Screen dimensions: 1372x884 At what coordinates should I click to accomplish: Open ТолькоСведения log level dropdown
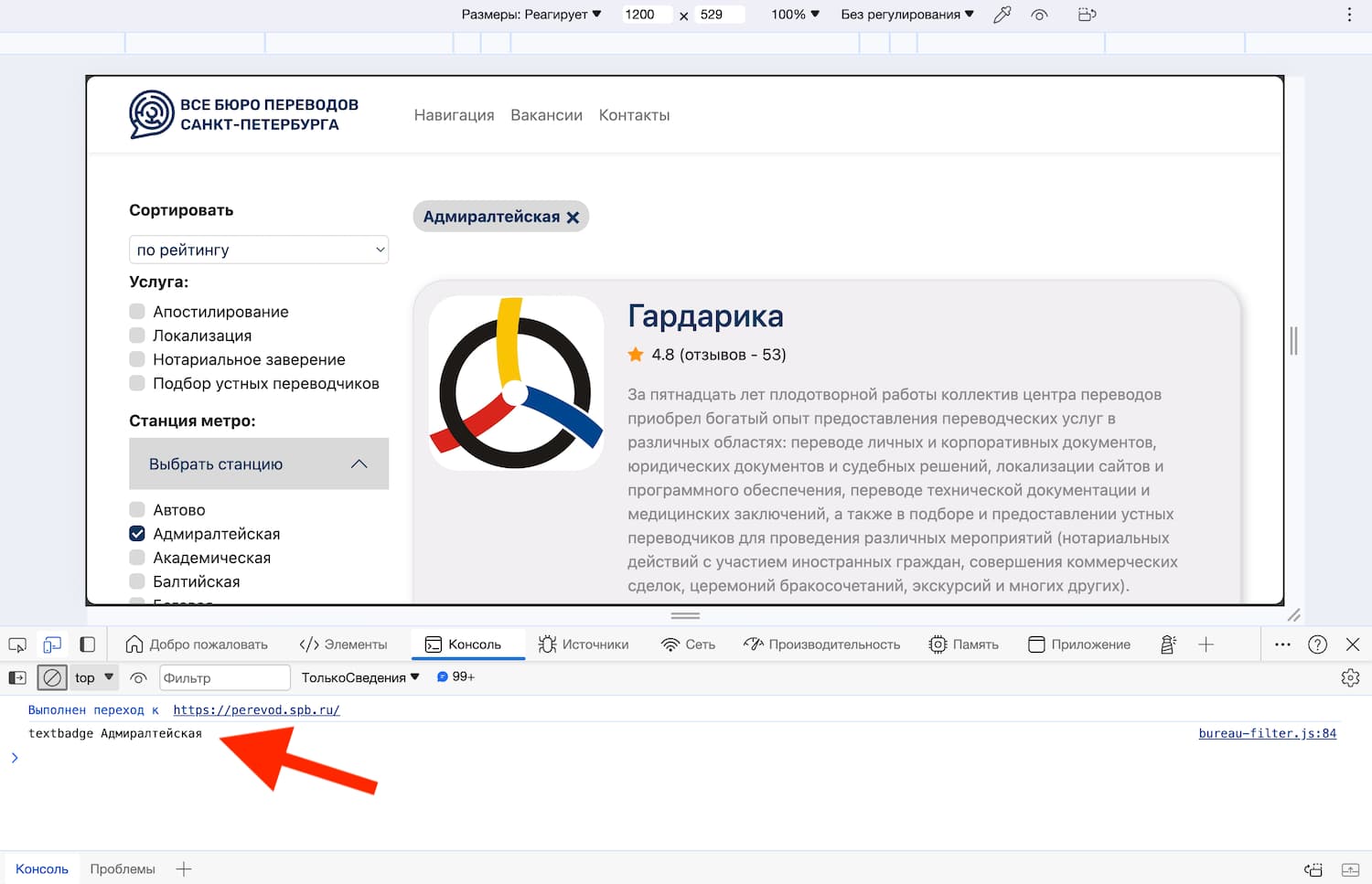[360, 677]
